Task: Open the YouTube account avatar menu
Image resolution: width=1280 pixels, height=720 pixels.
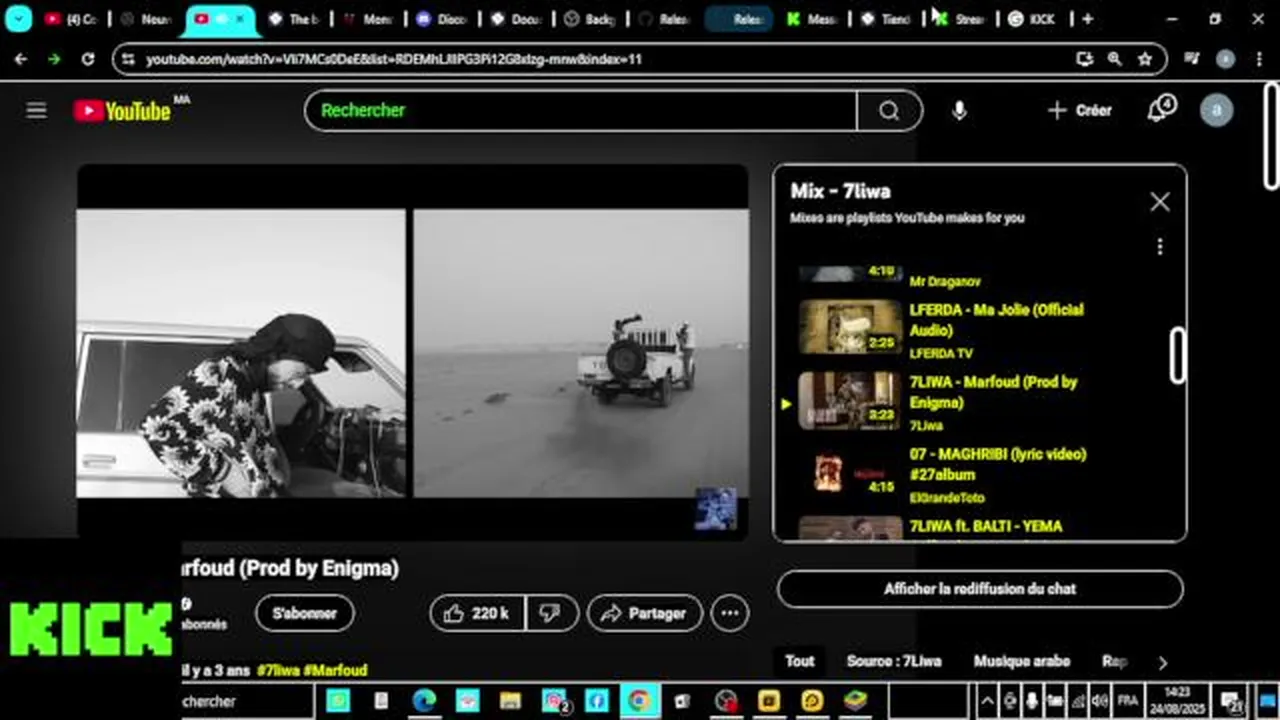Action: (1216, 110)
